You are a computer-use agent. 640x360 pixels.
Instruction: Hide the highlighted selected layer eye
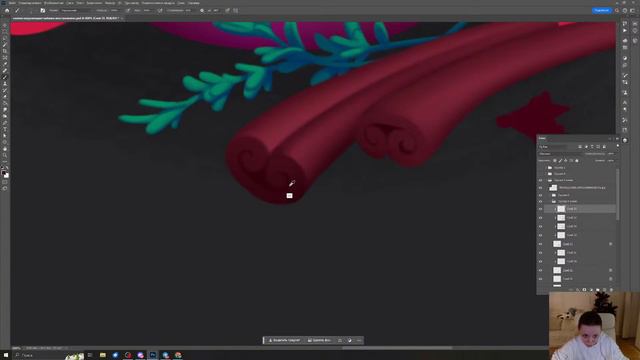pyautogui.click(x=540, y=209)
